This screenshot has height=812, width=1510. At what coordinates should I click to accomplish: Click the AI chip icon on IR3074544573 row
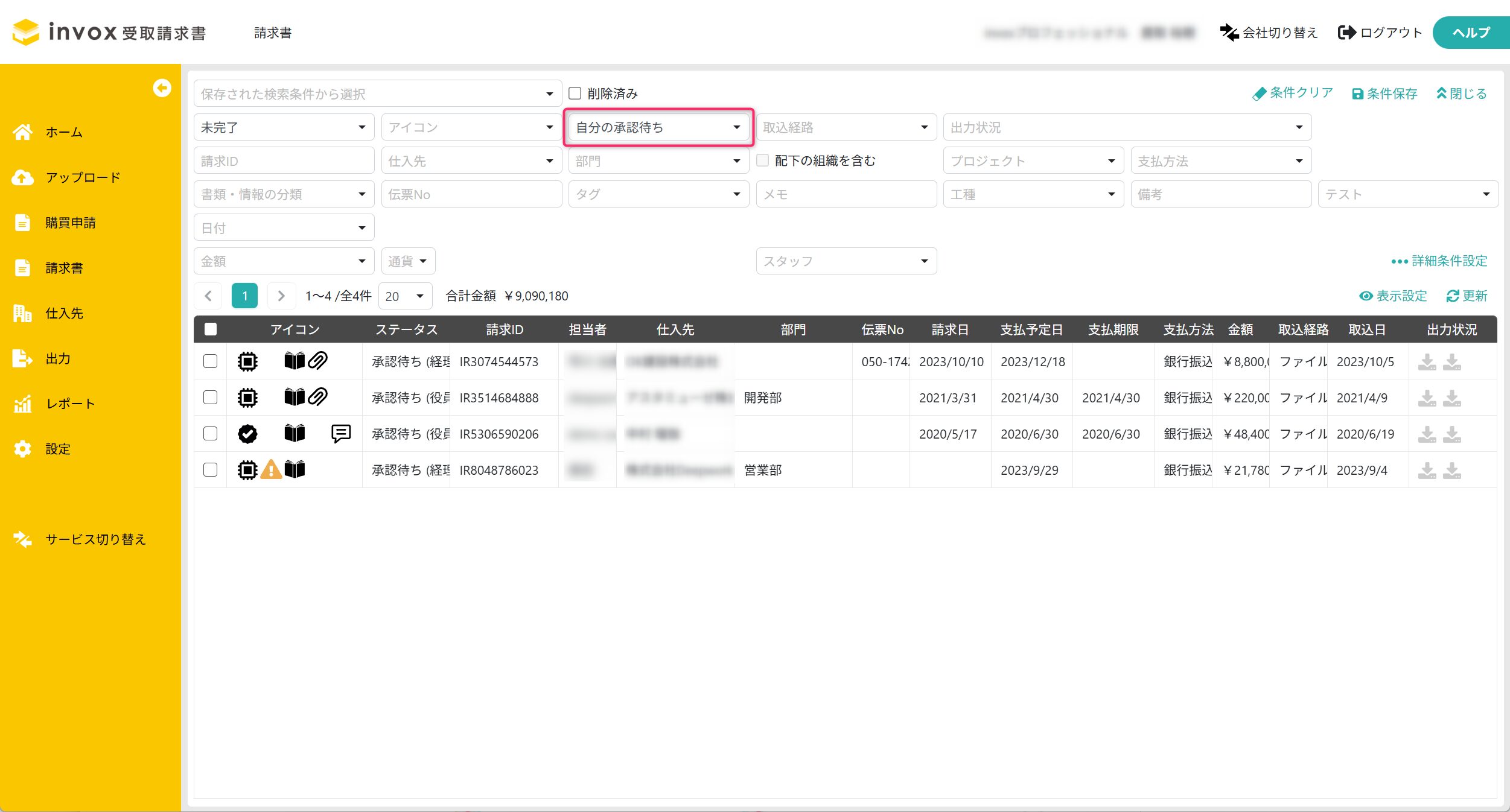click(x=247, y=361)
